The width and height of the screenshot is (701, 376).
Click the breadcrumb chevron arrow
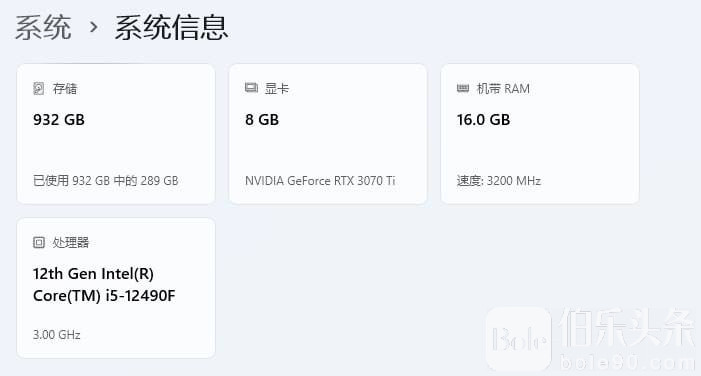coord(93,27)
